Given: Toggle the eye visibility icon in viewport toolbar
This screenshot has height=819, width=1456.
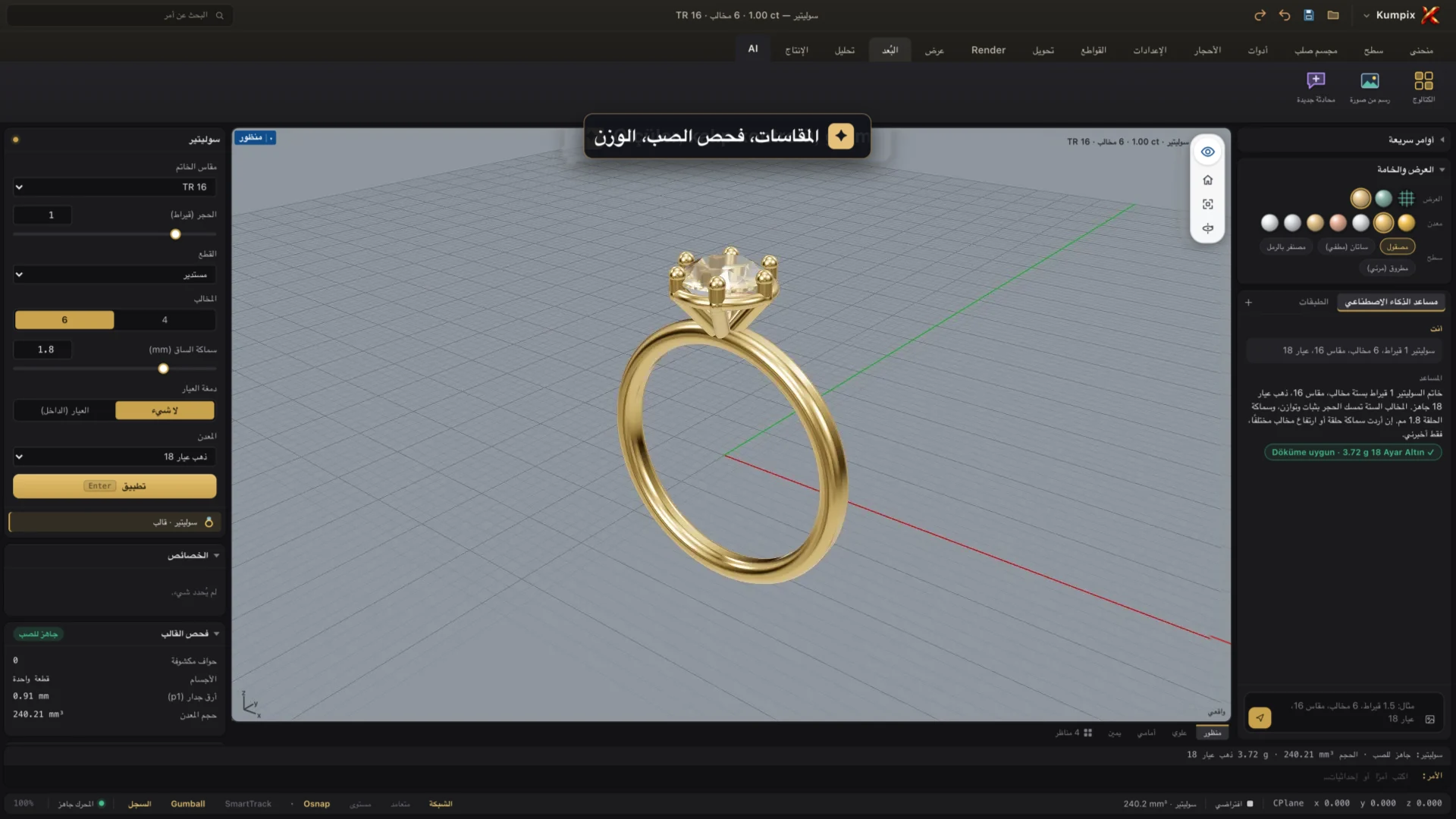Looking at the screenshot, I should click(x=1208, y=152).
